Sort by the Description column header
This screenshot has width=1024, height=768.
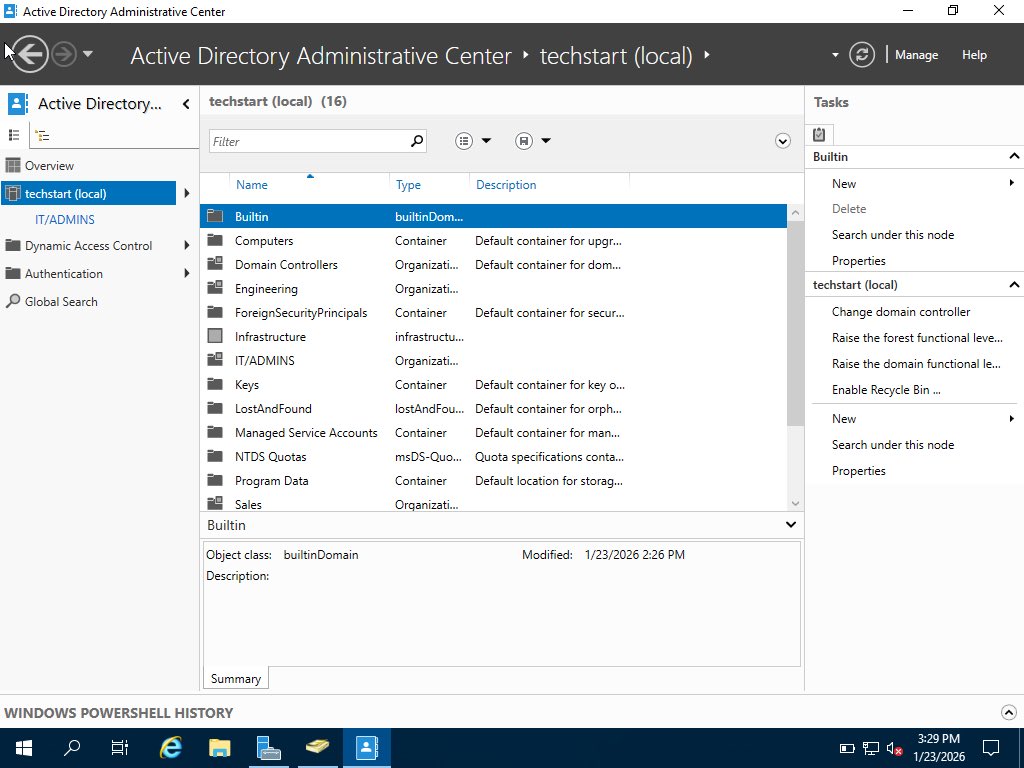[506, 185]
